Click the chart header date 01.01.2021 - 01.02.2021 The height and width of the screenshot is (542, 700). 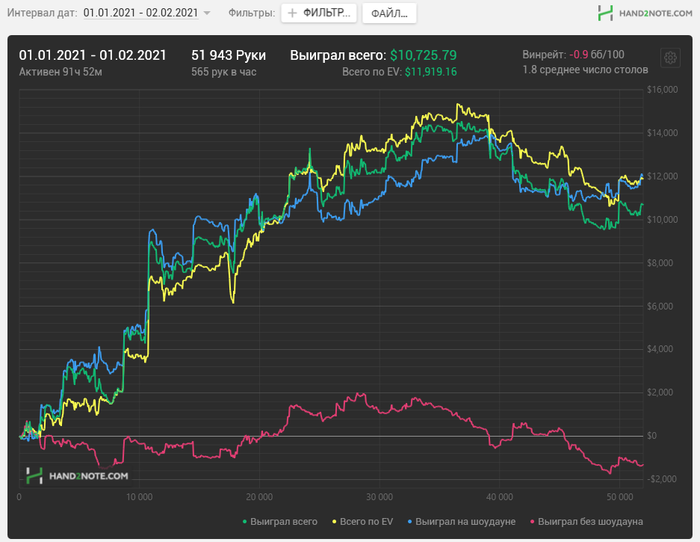92,55
